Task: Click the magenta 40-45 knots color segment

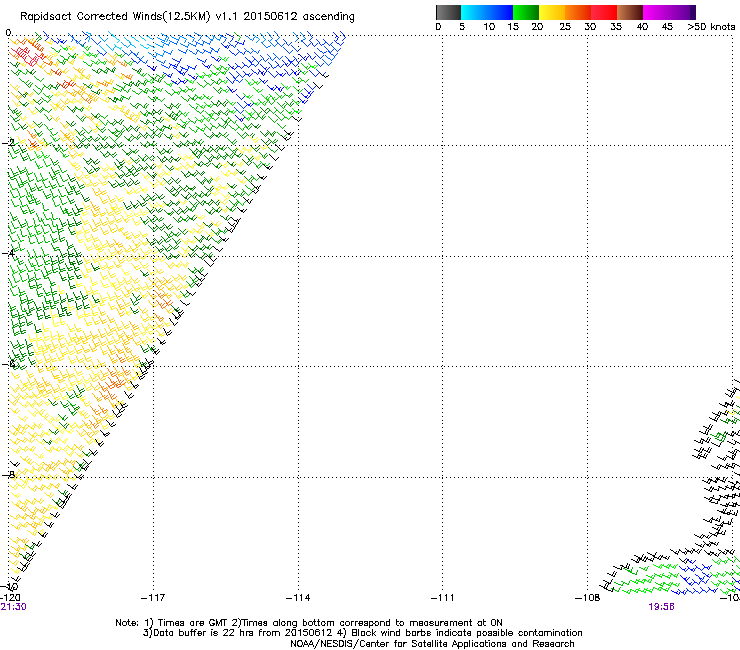Action: pos(656,12)
